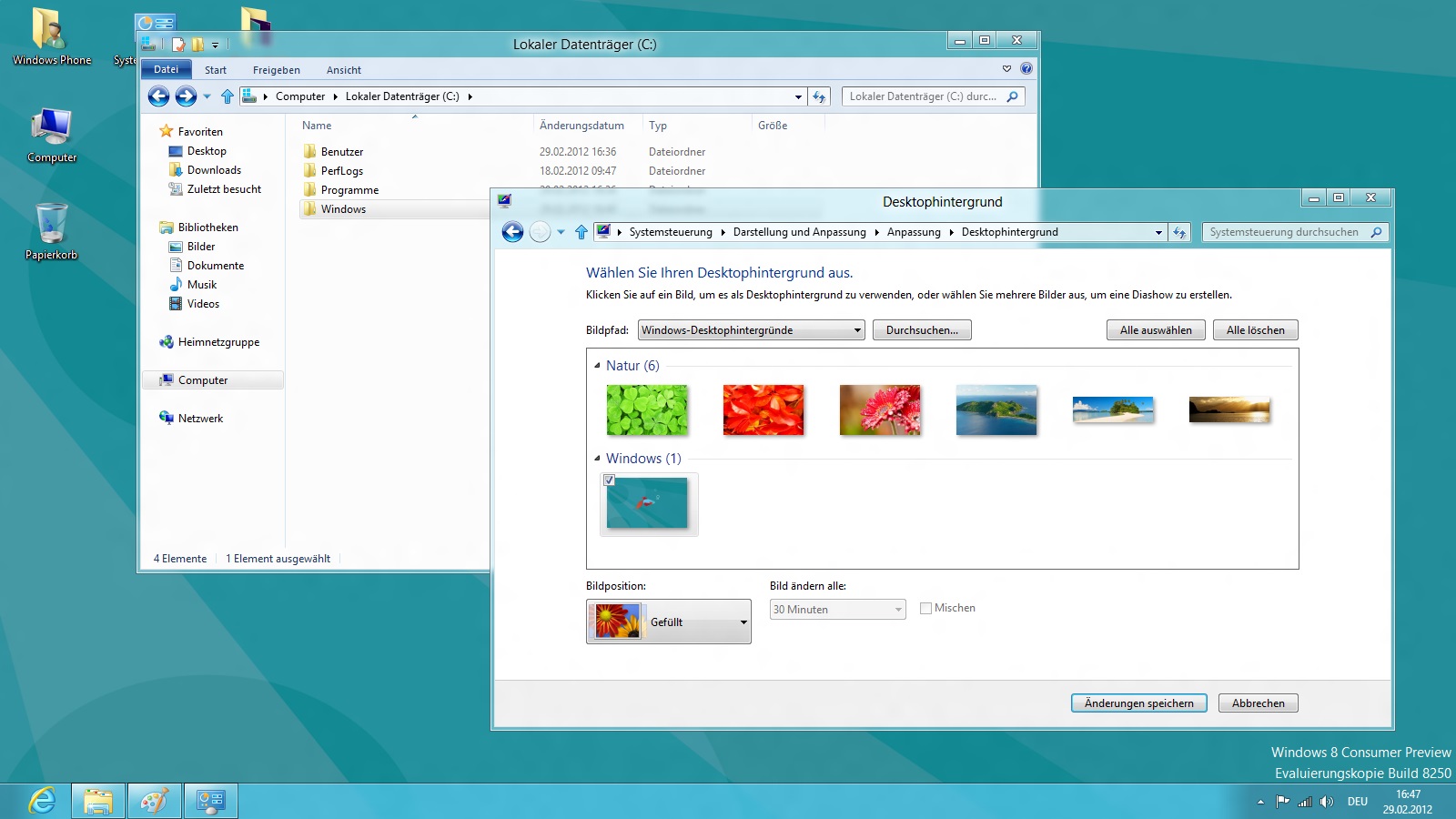Click properties icon in quick access toolbar
Image resolution: width=1456 pixels, height=819 pixels.
coord(178,44)
